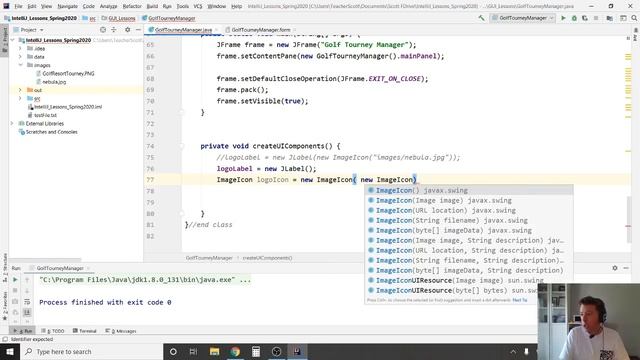Click createUIComponents() in editor breadcrumb
Viewport: 640px width, 360px height.
[x=267, y=258]
